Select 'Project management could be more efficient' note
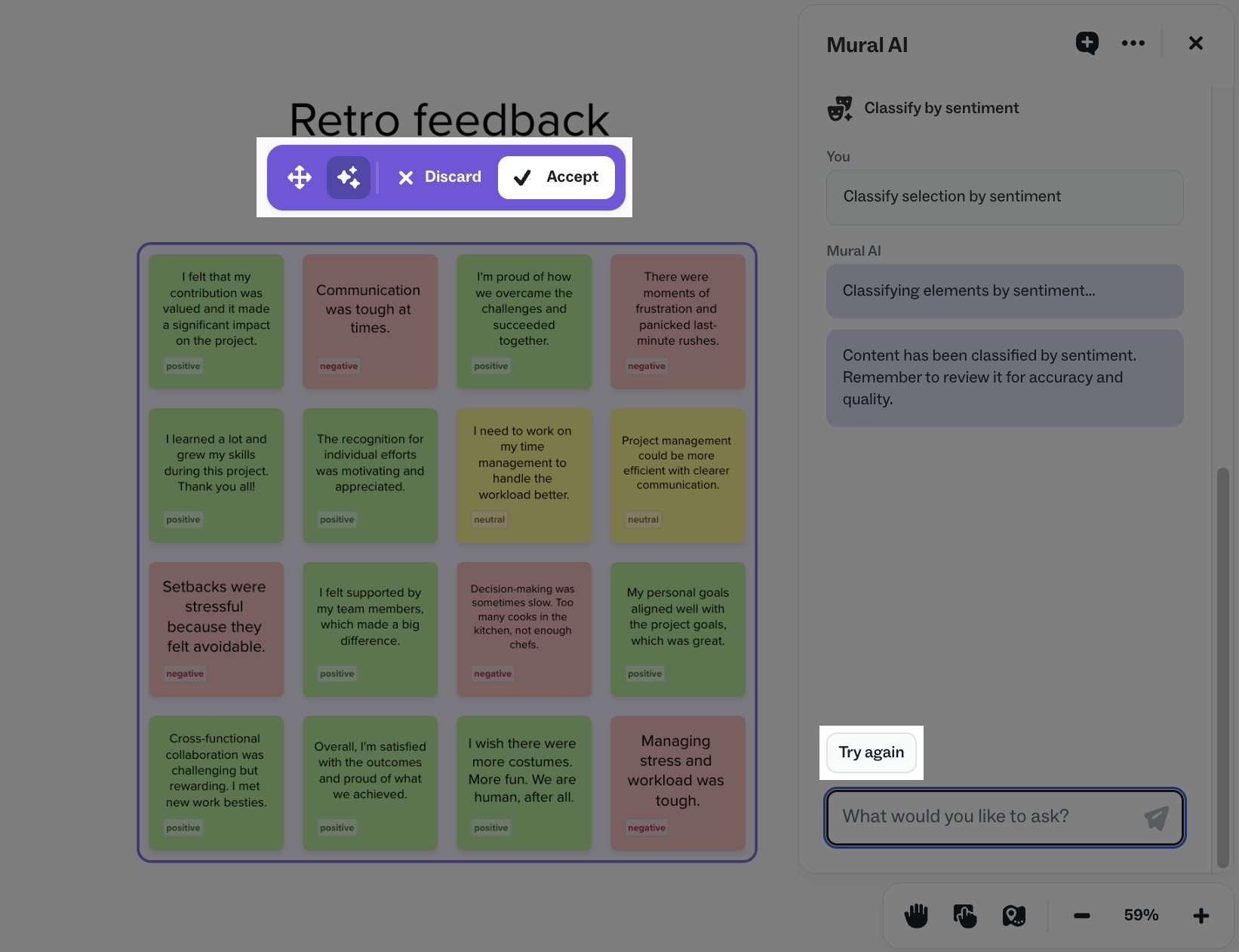The height and width of the screenshot is (952, 1239). coord(678,475)
